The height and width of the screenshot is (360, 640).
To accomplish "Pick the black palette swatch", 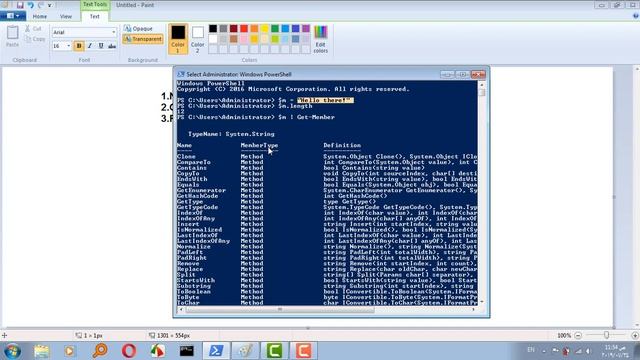I will tap(213, 29).
